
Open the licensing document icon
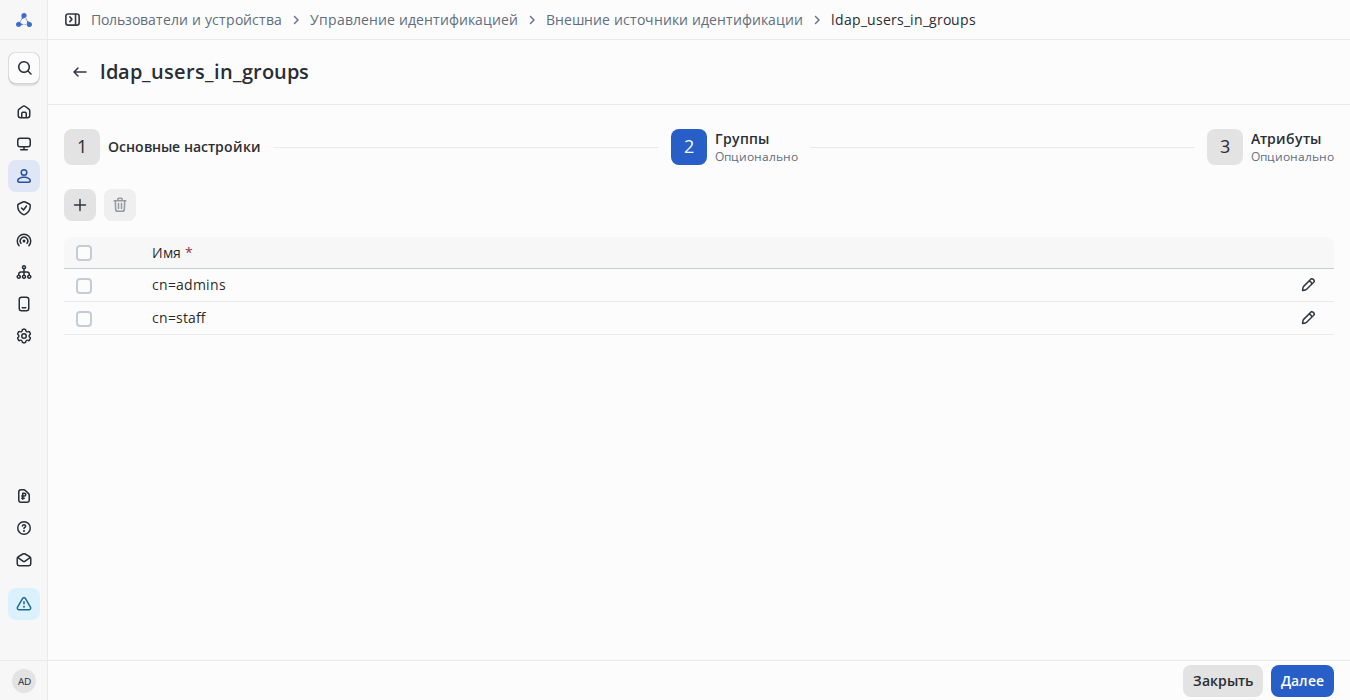point(24,496)
